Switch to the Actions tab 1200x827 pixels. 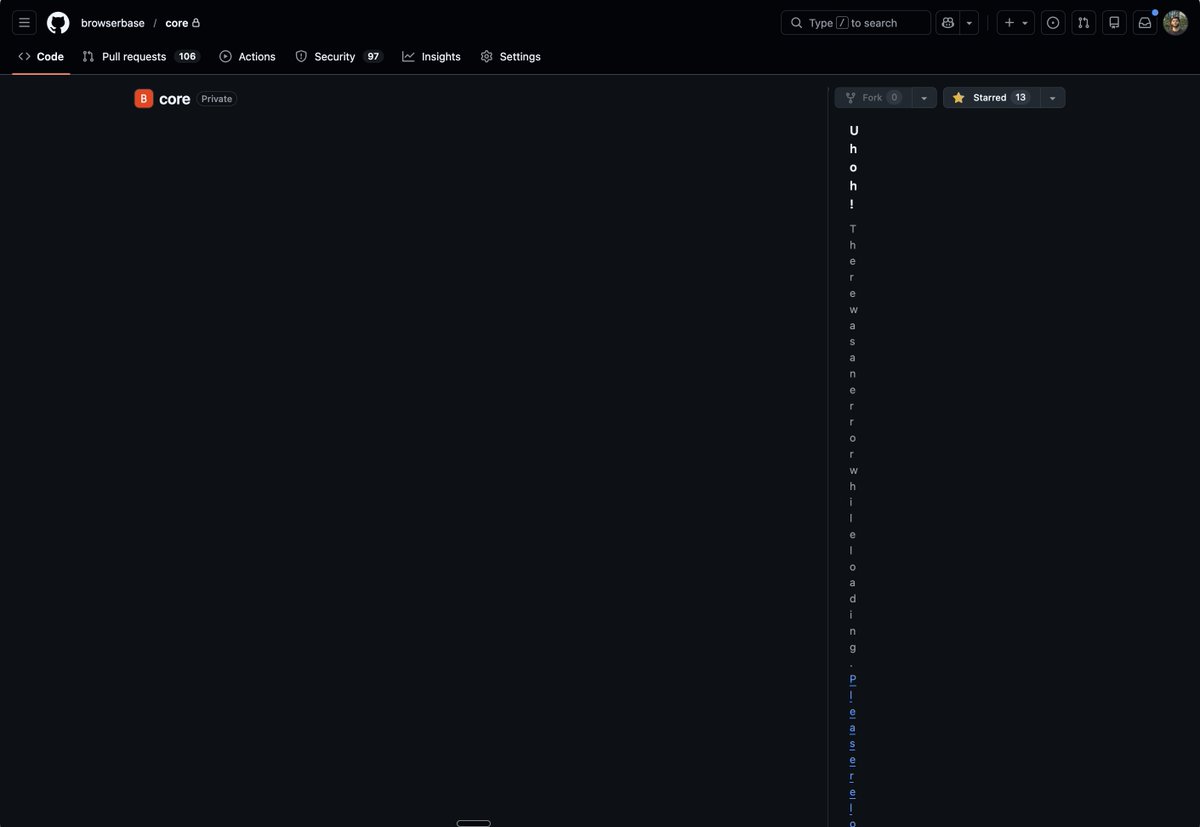(x=247, y=57)
